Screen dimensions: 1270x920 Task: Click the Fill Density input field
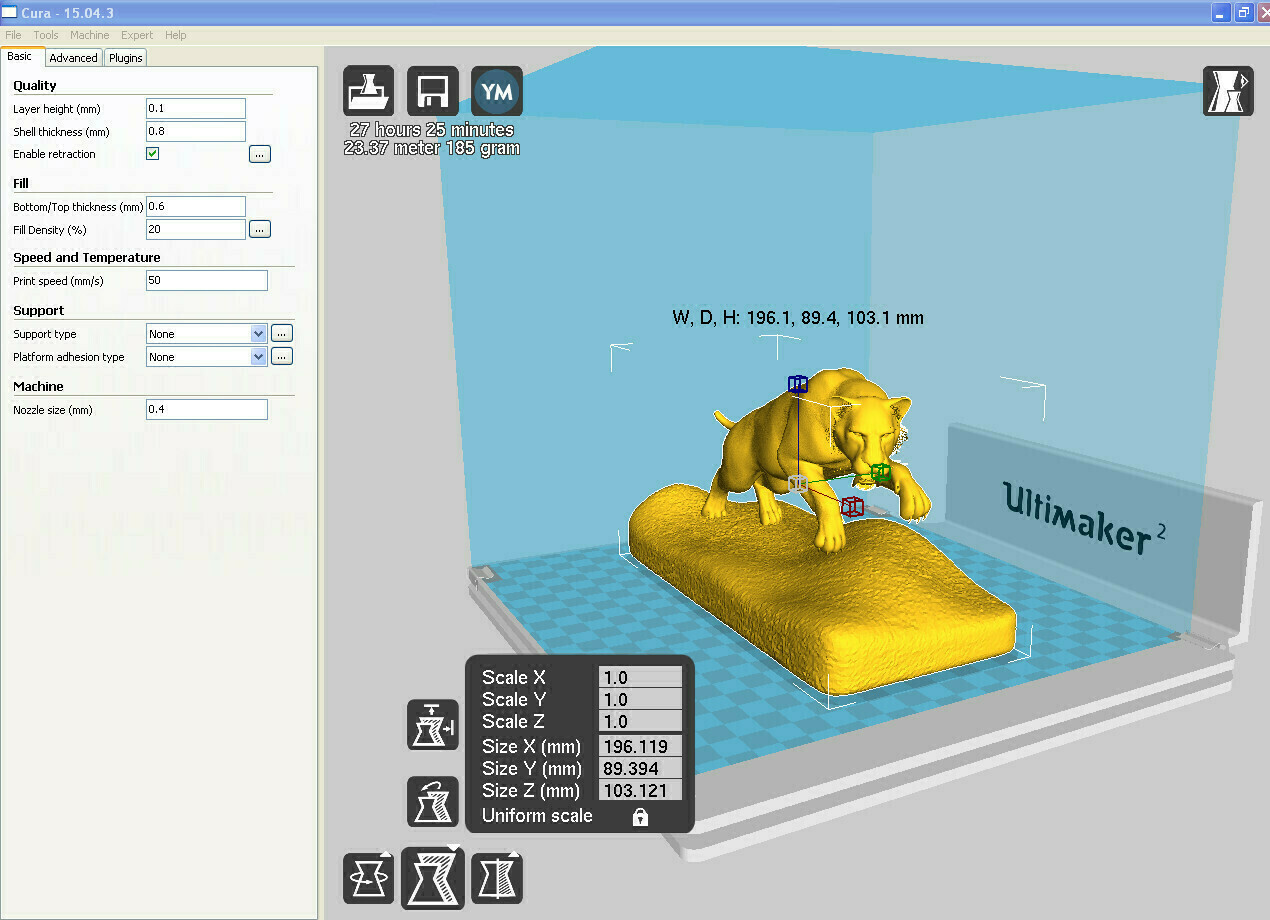pos(196,229)
